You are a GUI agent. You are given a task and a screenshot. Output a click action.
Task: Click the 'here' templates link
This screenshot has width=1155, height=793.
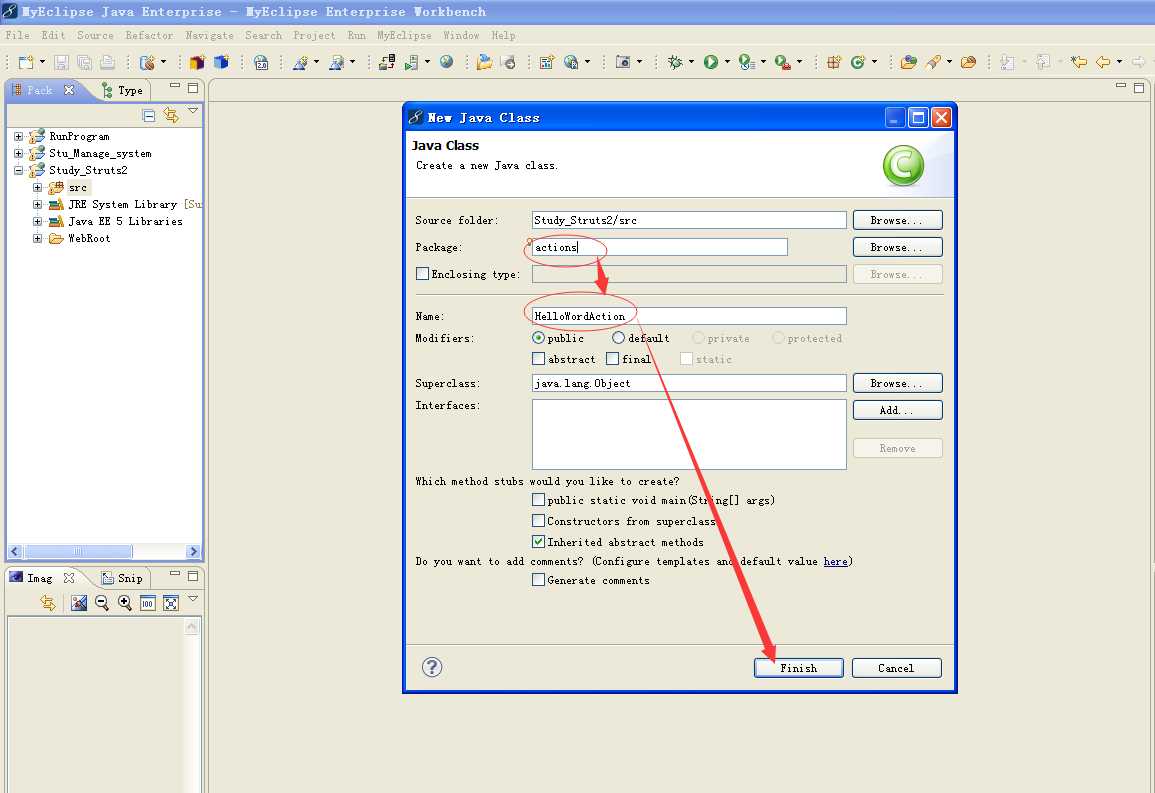click(835, 561)
